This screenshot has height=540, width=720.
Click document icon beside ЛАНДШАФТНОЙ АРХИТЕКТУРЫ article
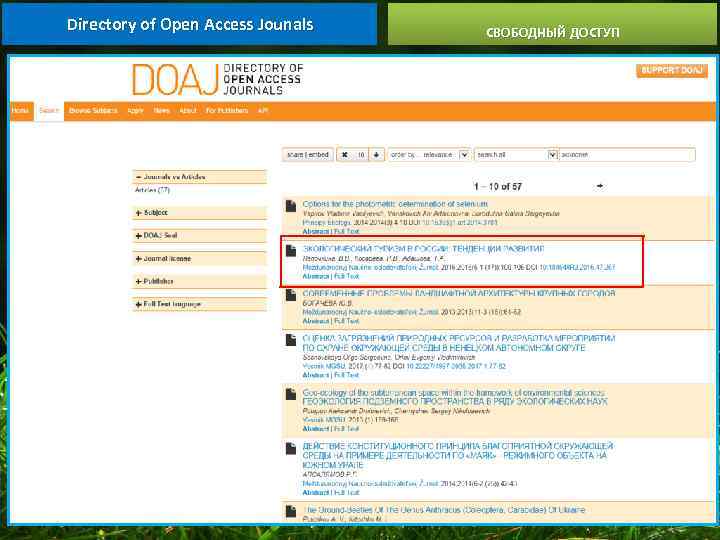tap(291, 295)
